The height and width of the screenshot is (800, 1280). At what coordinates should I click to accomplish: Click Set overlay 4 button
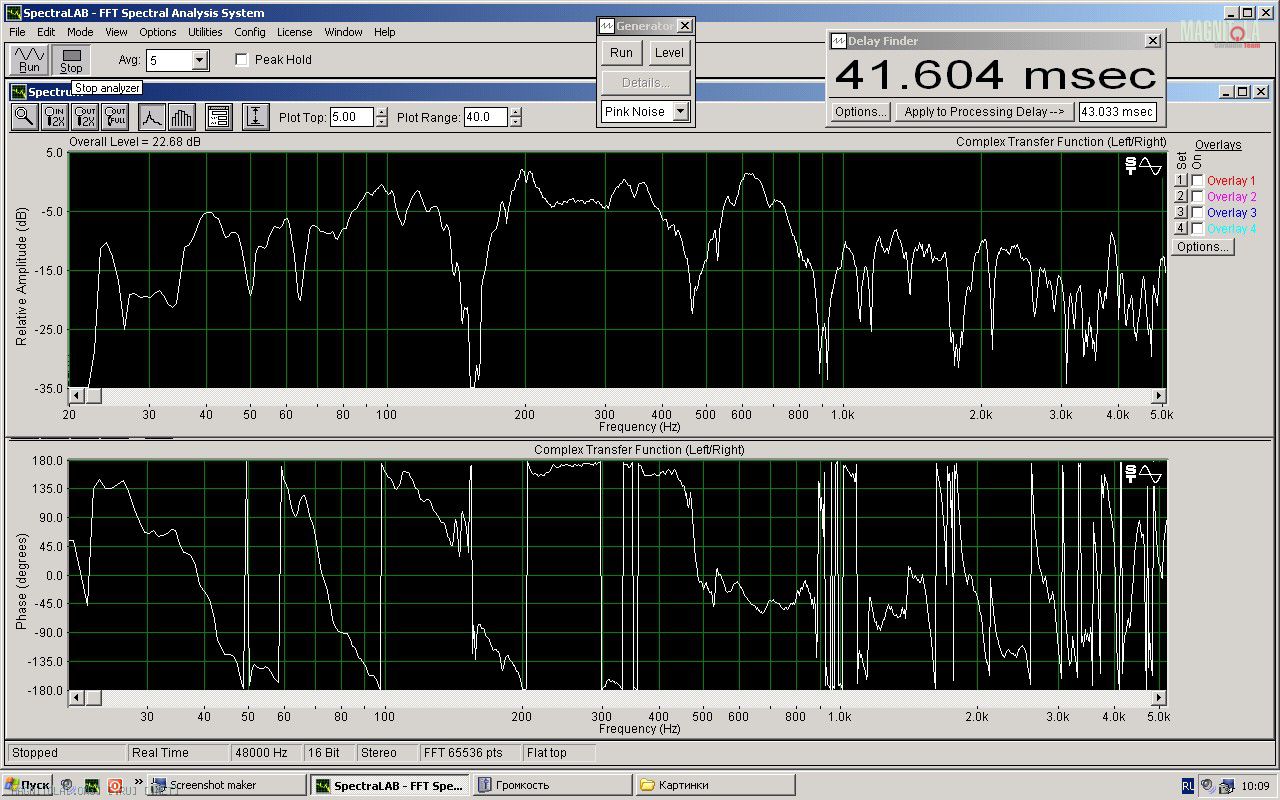pyautogui.click(x=1180, y=229)
